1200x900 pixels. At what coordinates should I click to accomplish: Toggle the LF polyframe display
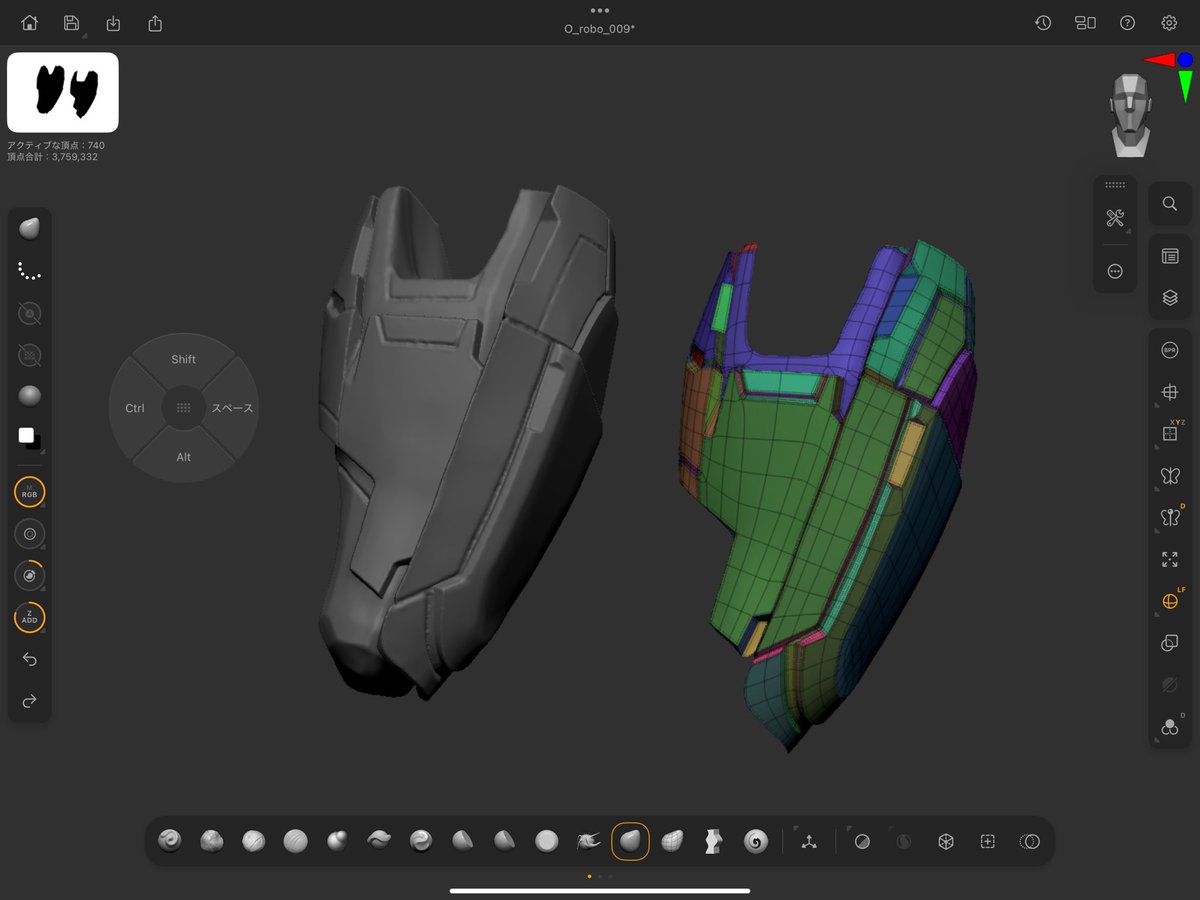(1169, 601)
